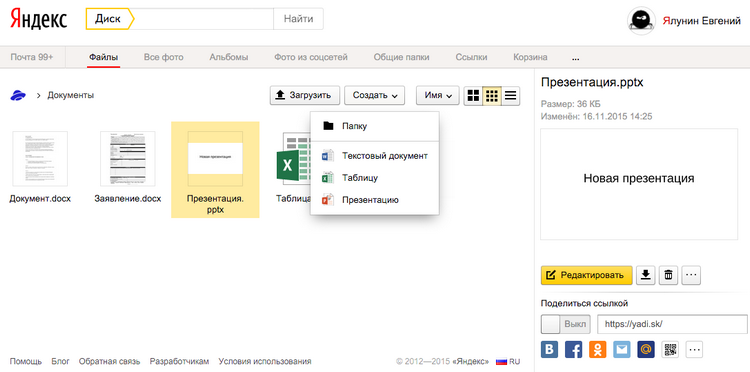Screen dimensions: 750x372
Task: Open the Имя sort dropdown
Action: click(438, 95)
